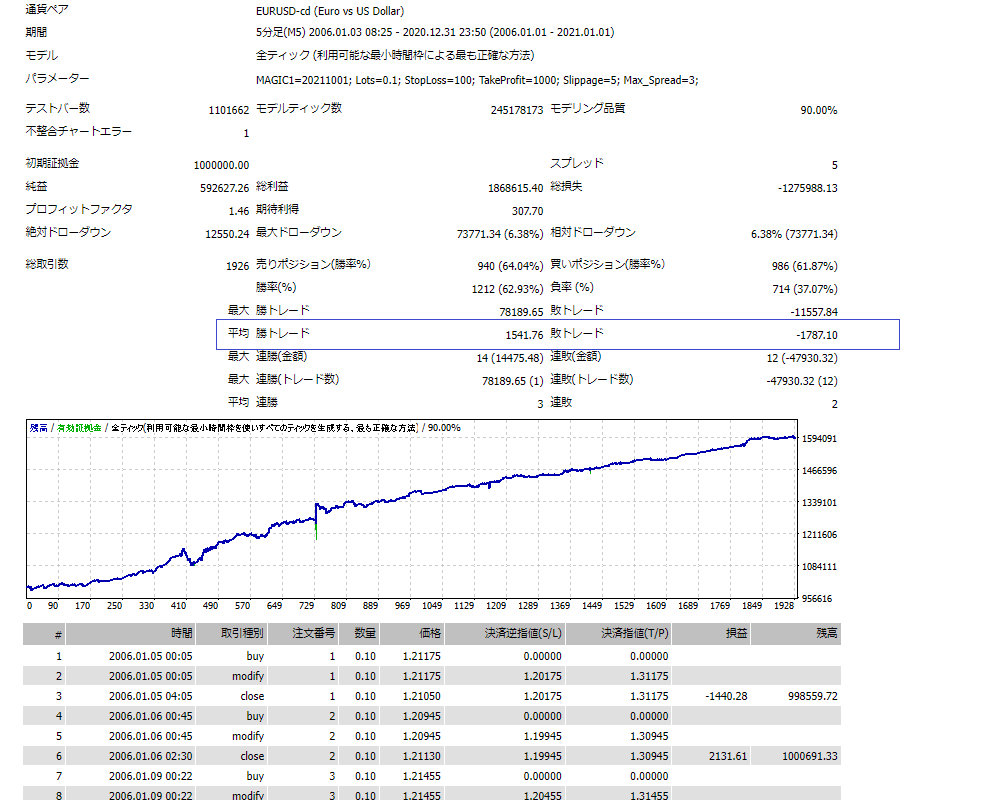Click profit trades value '1212 (62.93%)'

[508, 288]
